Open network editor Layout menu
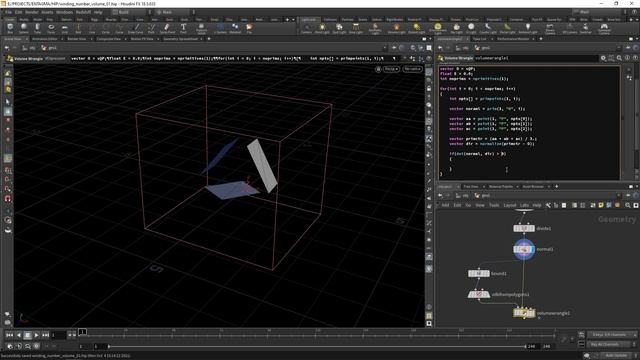640x360 pixels. pos(509,205)
